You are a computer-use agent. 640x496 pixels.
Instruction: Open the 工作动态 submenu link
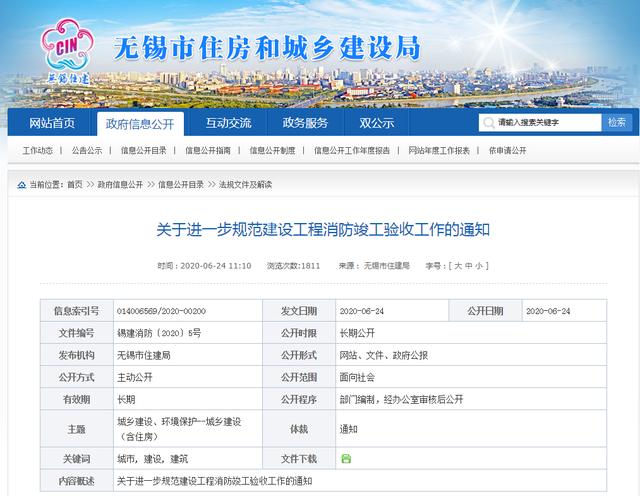[x=37, y=151]
